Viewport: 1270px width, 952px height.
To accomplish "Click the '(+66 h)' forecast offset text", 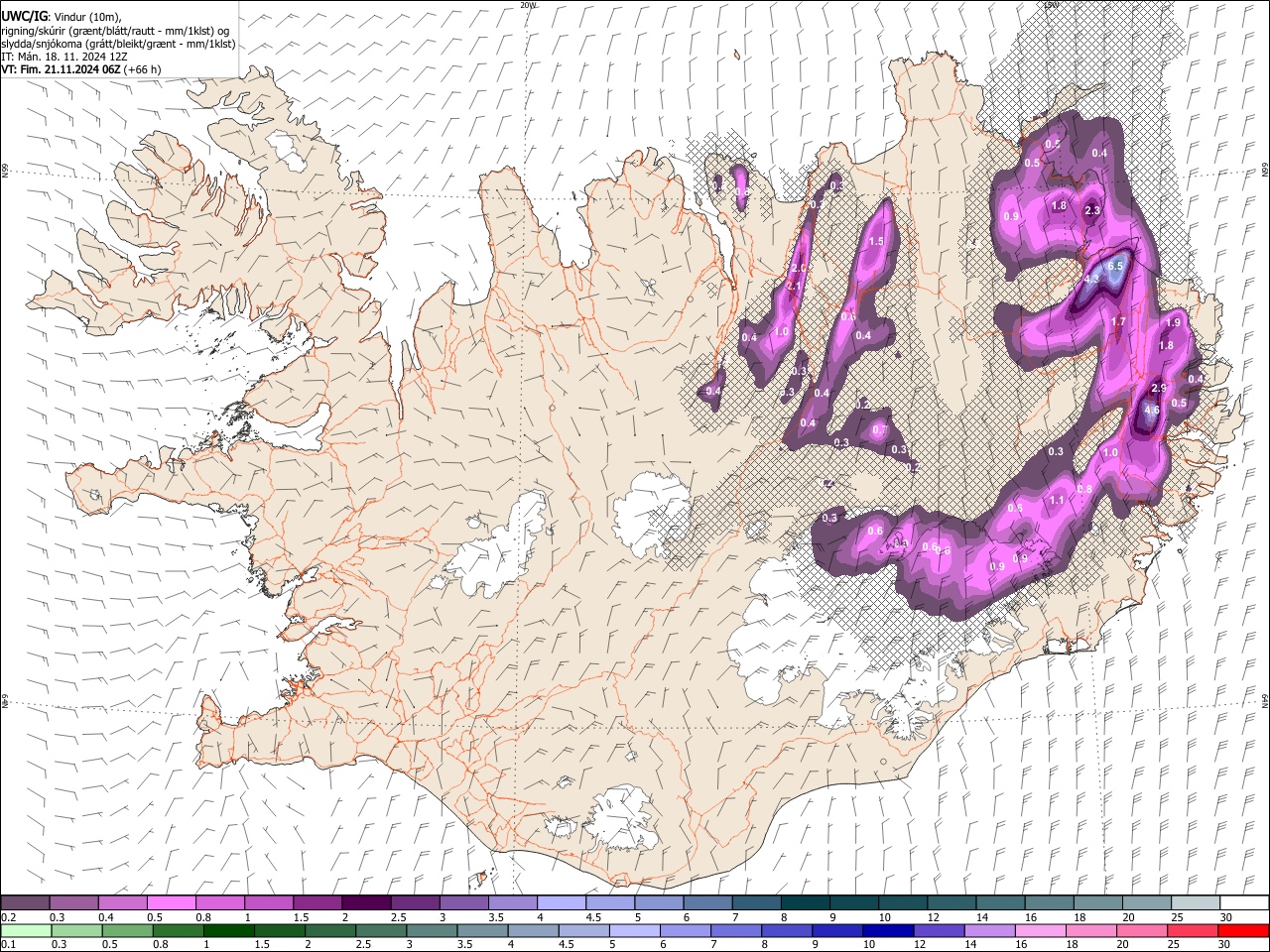I will point(143,69).
